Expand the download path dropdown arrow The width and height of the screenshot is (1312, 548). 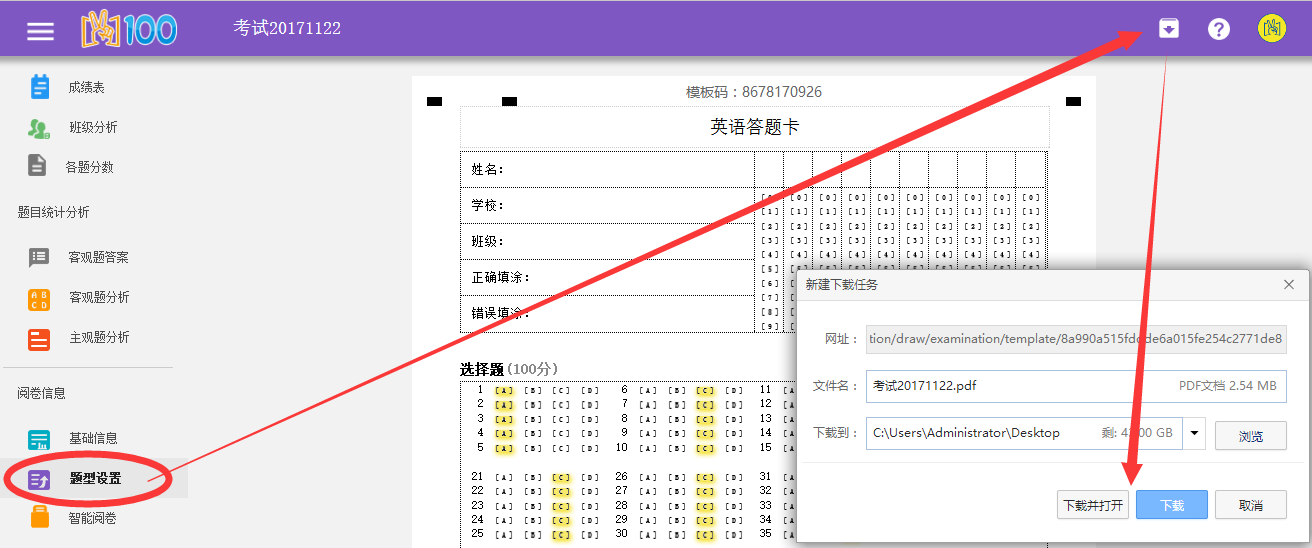point(1194,434)
